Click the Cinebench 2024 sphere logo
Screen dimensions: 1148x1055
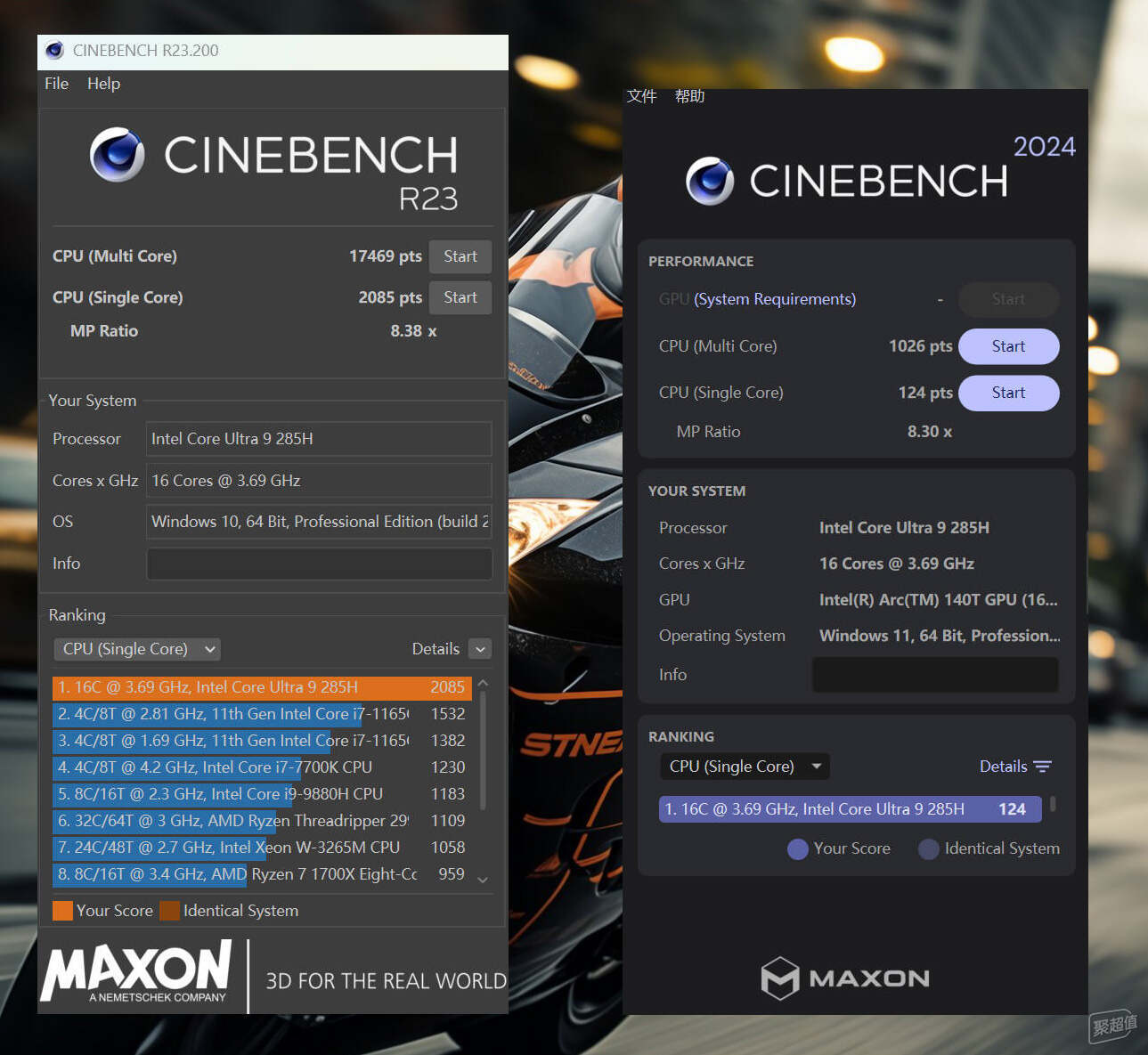711,181
